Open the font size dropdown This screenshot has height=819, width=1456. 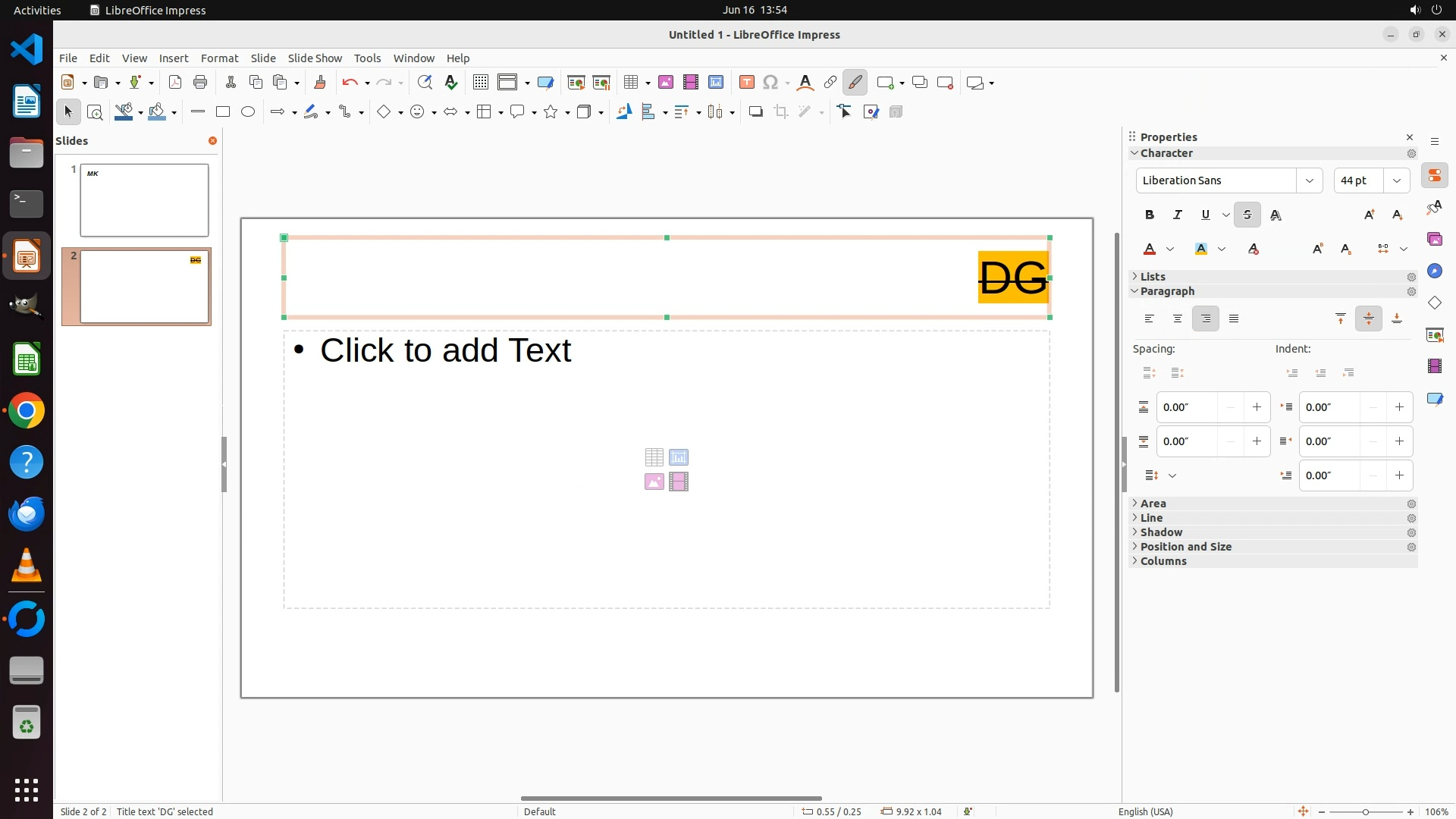pos(1397,180)
